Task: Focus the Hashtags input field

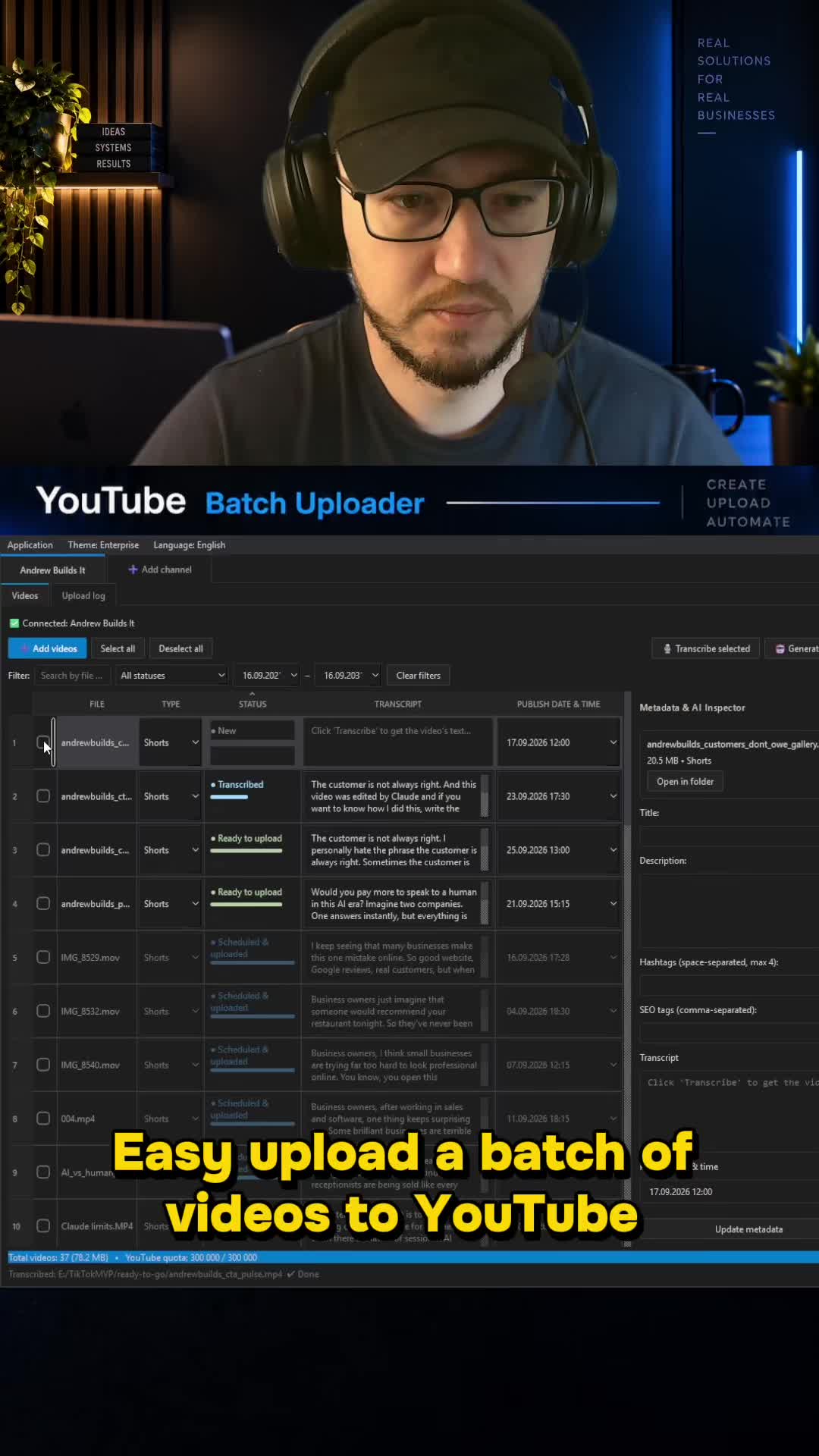Action: (x=730, y=985)
